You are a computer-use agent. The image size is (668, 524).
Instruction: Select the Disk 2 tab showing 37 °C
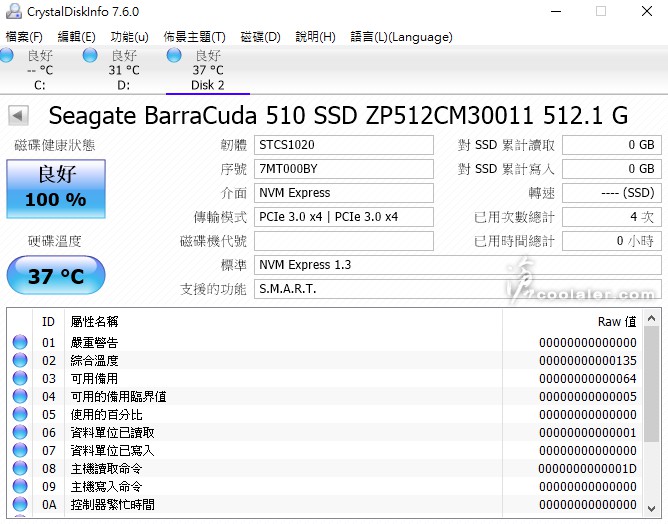[207, 70]
